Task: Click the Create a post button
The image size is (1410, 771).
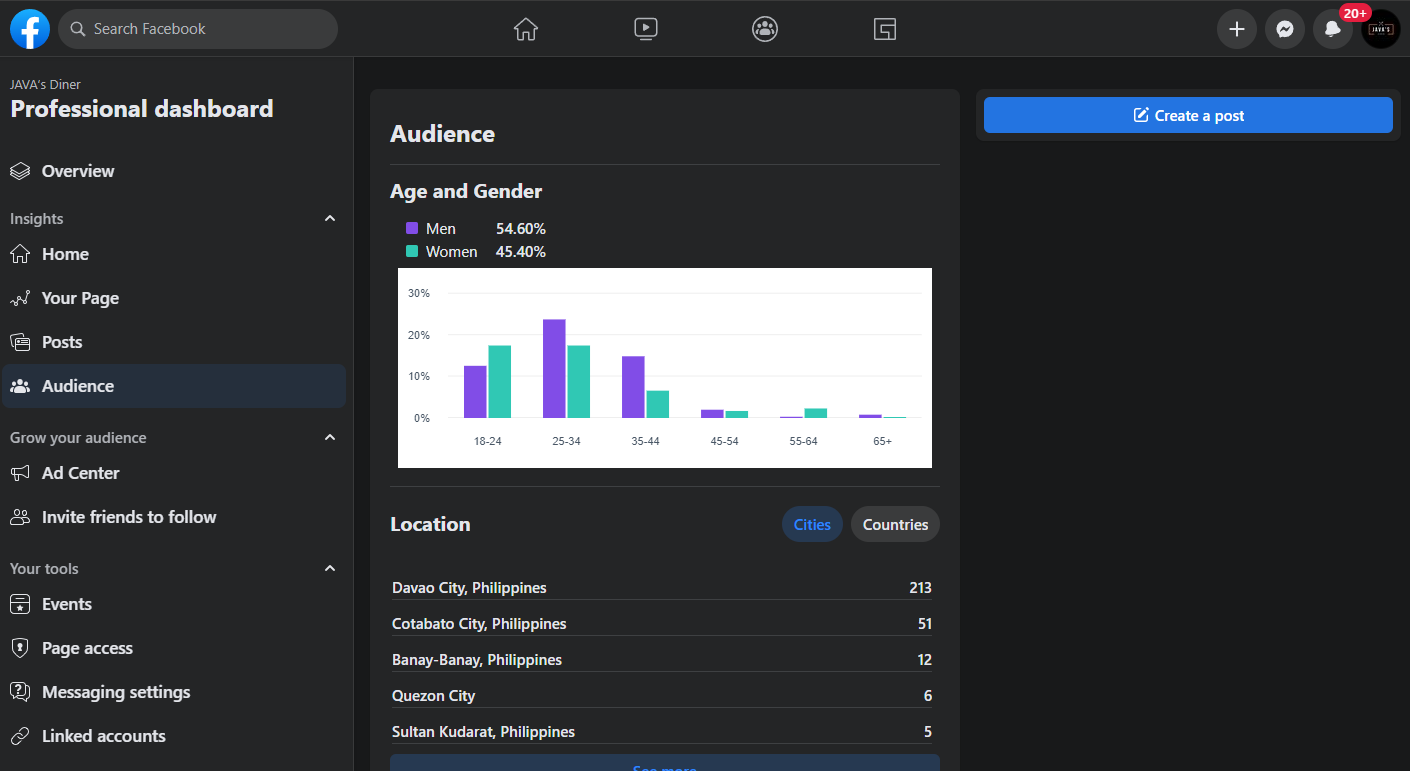Action: tap(1188, 115)
